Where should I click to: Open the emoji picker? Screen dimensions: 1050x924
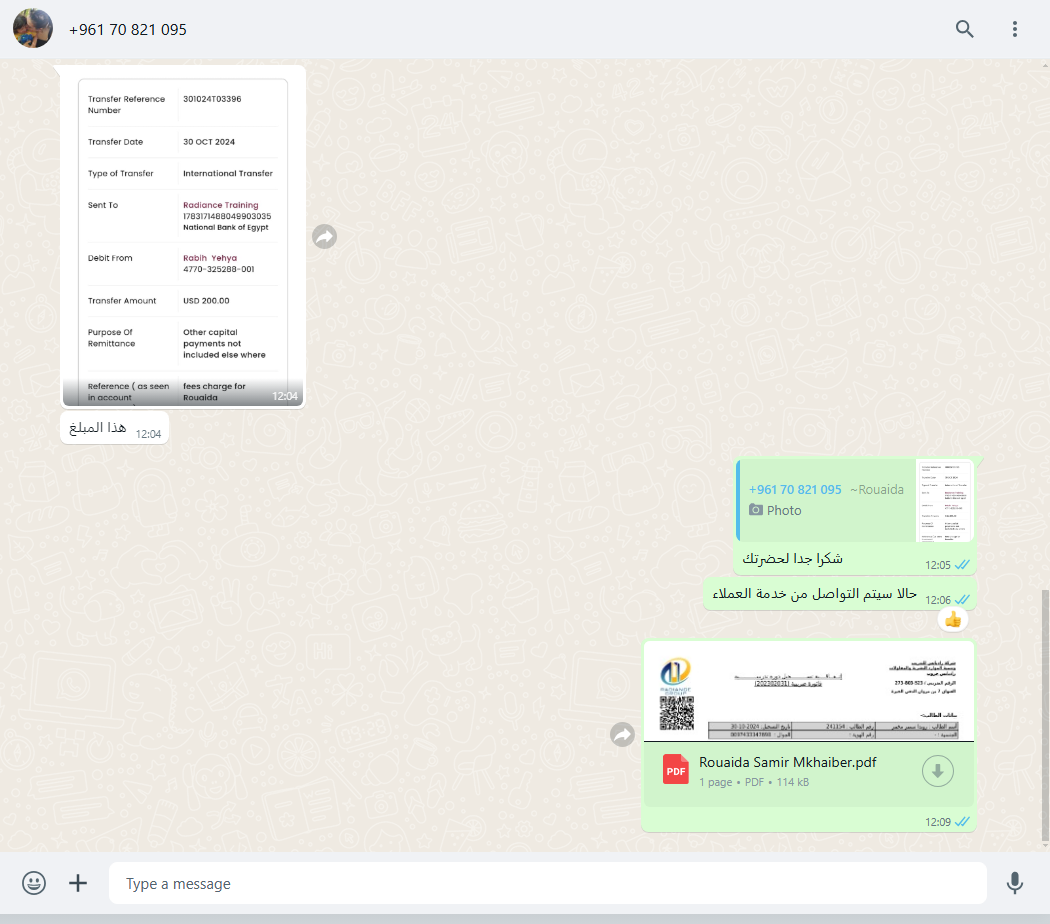[x=33, y=883]
